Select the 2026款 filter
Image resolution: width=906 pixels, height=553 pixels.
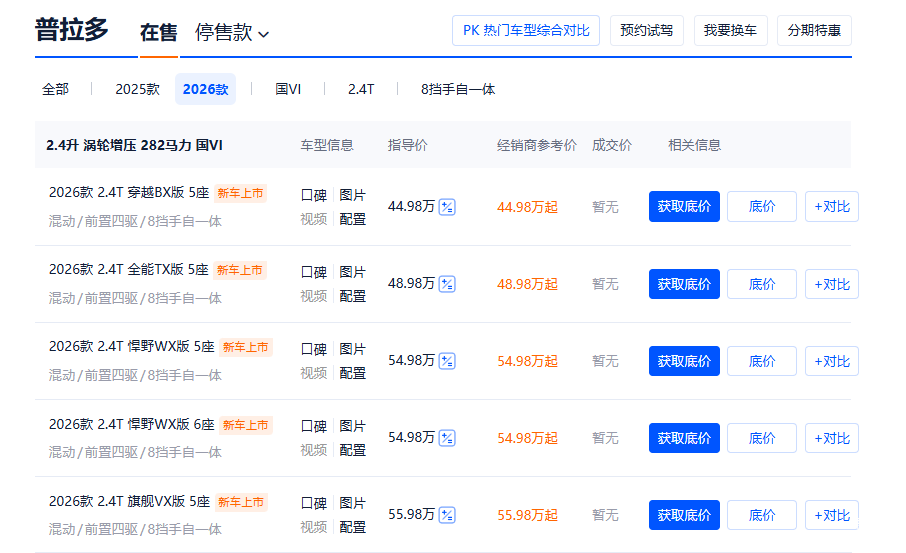click(x=206, y=89)
